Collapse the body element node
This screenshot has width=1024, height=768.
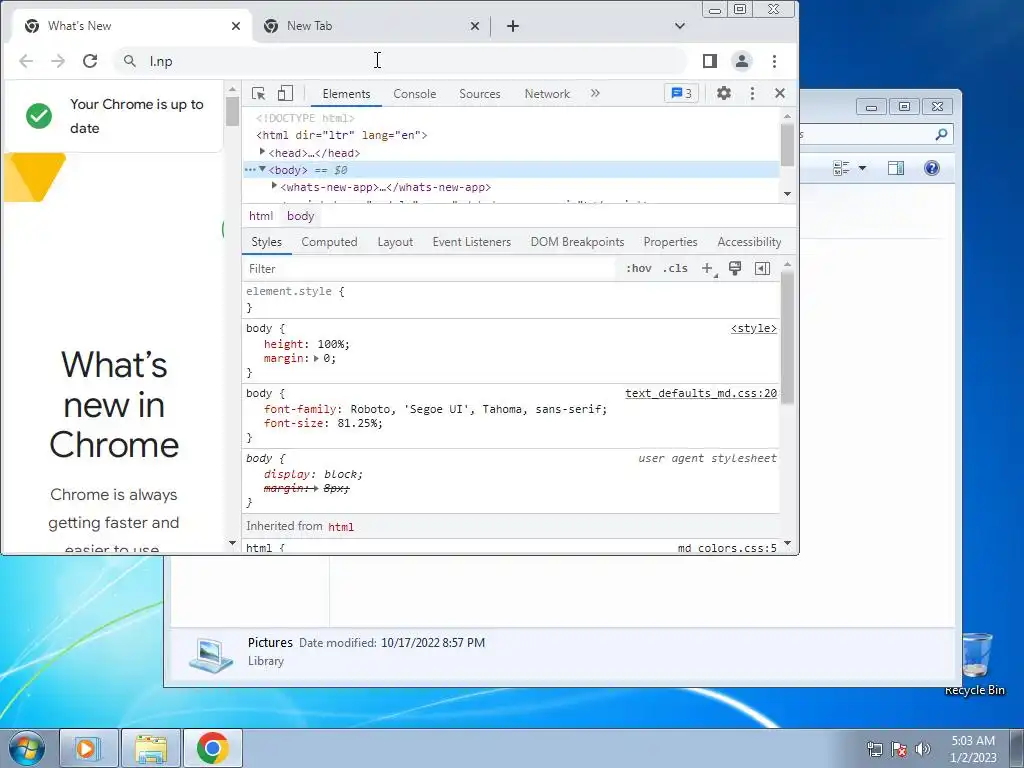[263, 169]
